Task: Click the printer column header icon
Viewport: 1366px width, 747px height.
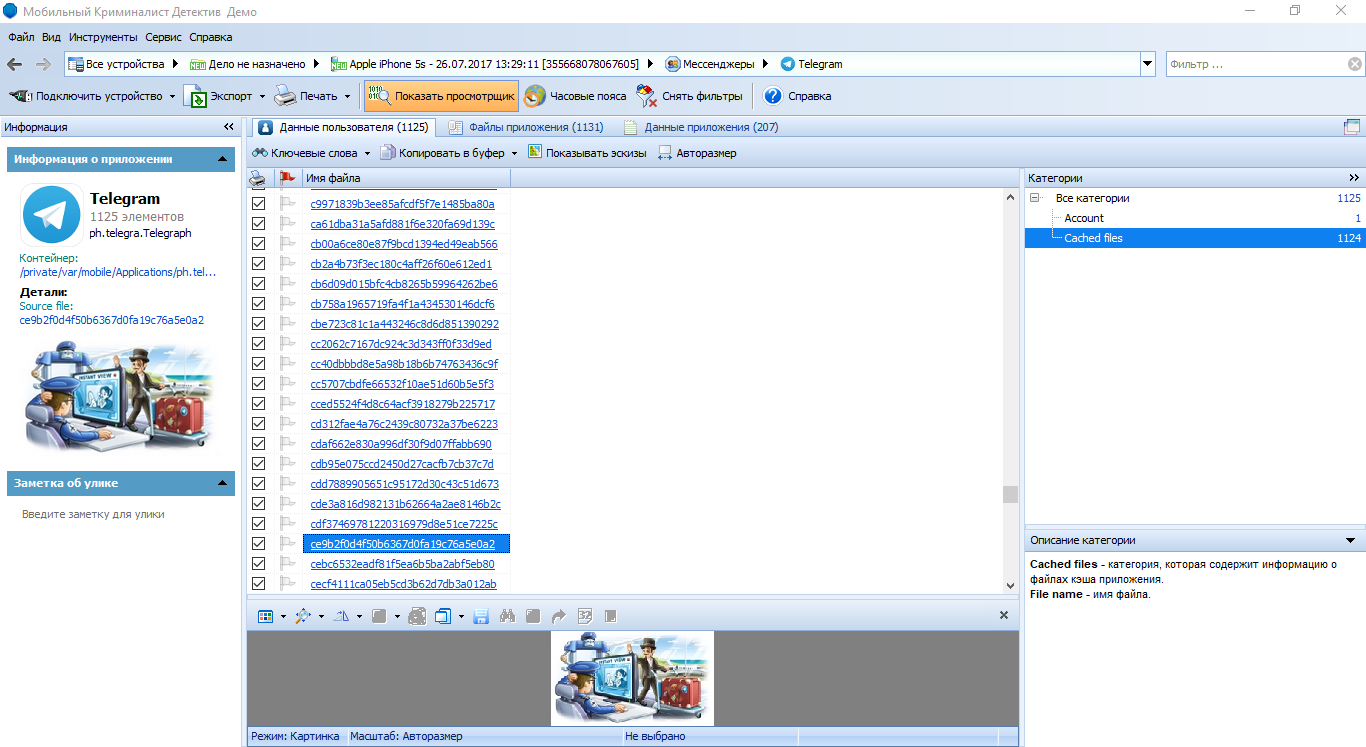Action: click(258, 179)
